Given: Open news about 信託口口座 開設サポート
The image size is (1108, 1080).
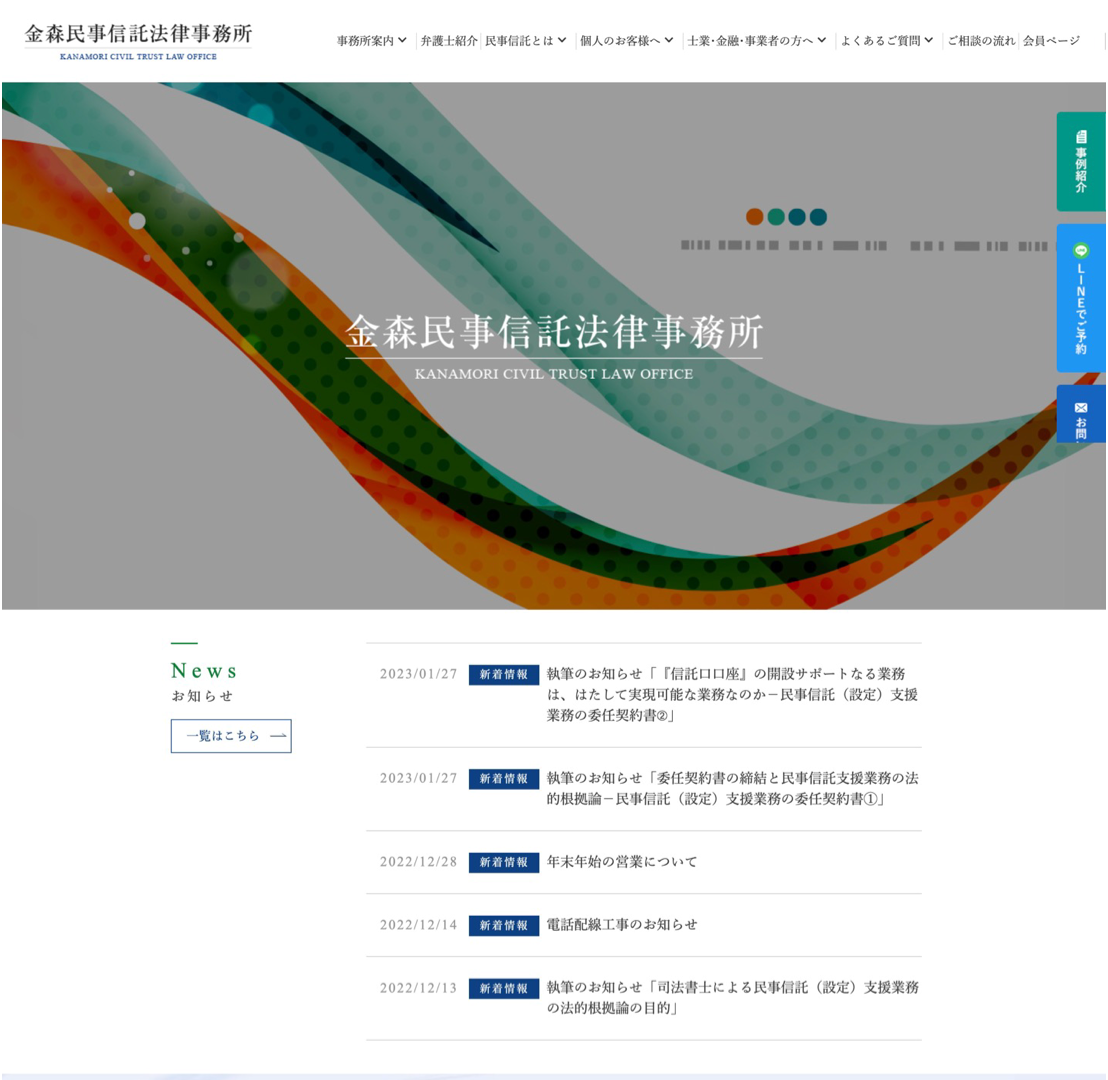Looking at the screenshot, I should [732, 694].
